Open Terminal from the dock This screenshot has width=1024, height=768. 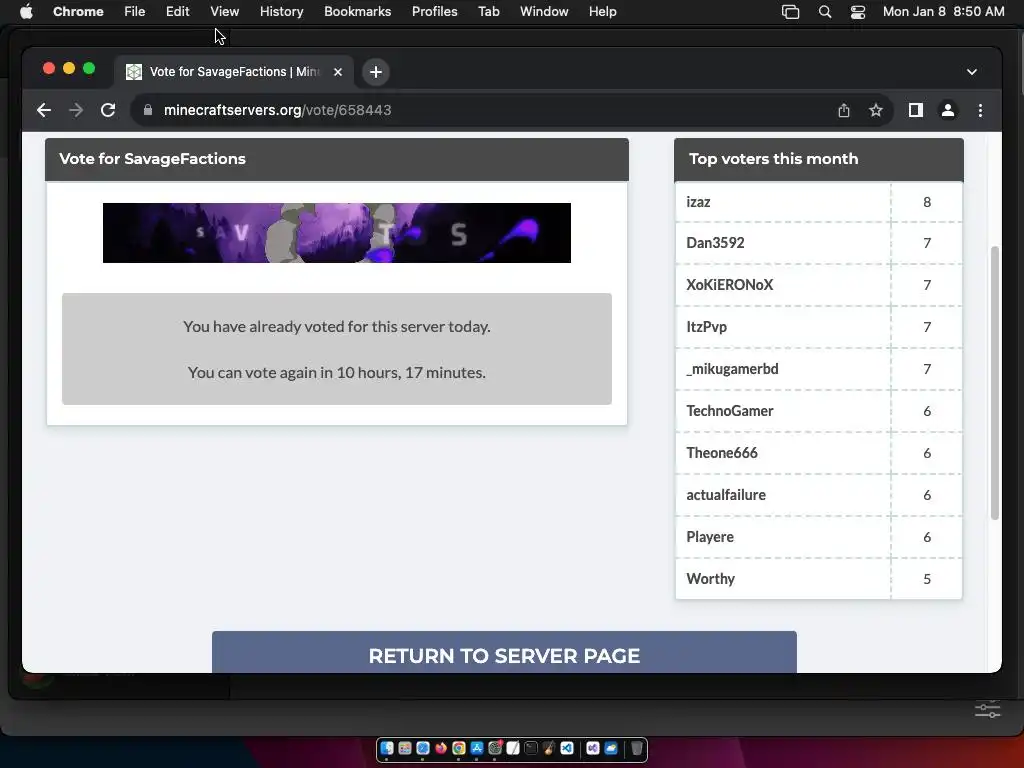(x=531, y=748)
